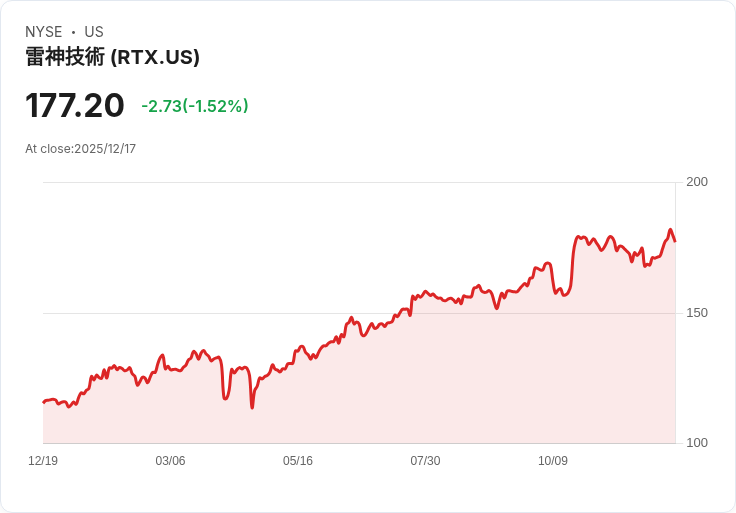Screen dimensions: 736x513
Task: Click the highest peak of the chart line
Action: pos(671,230)
